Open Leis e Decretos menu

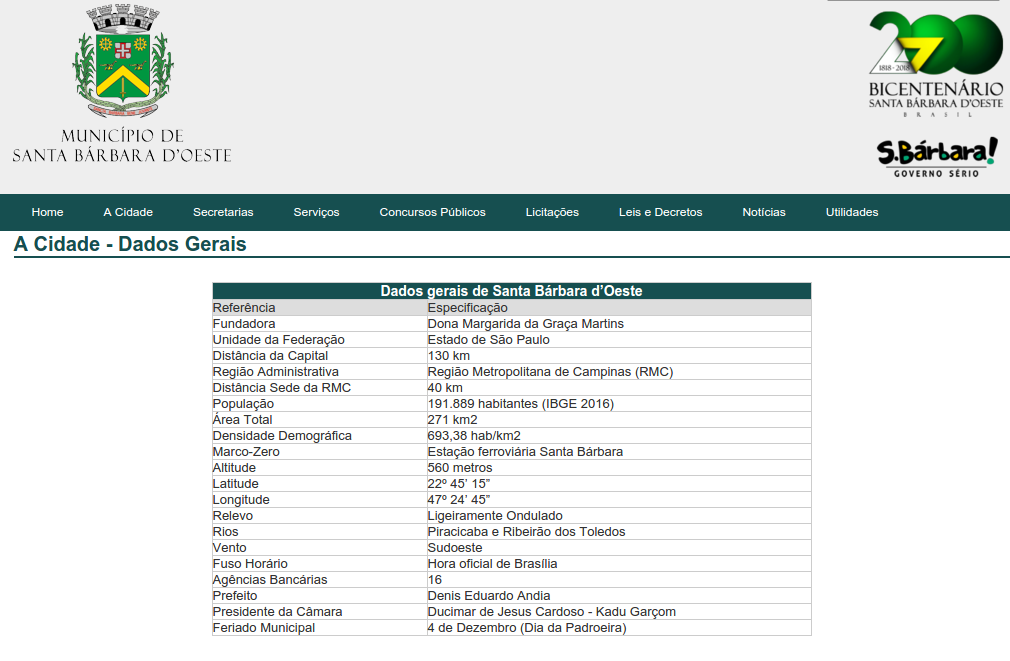click(660, 212)
